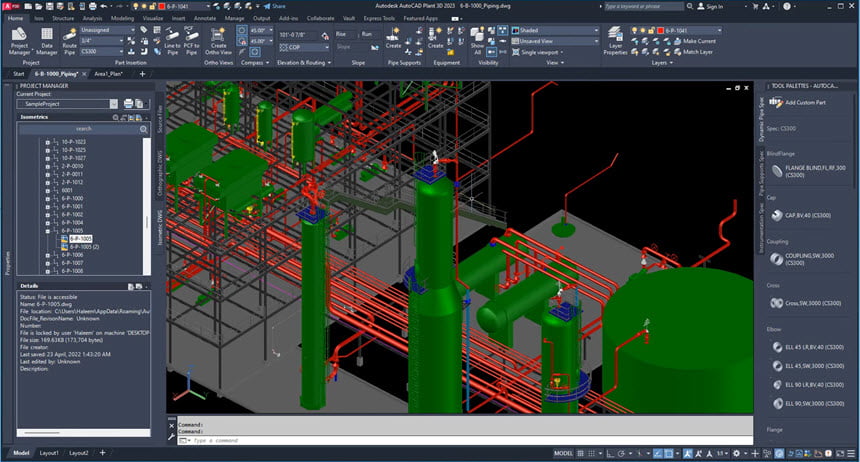Click the red layer color swatch in Layers panel
The image size is (860, 462).
(x=660, y=30)
